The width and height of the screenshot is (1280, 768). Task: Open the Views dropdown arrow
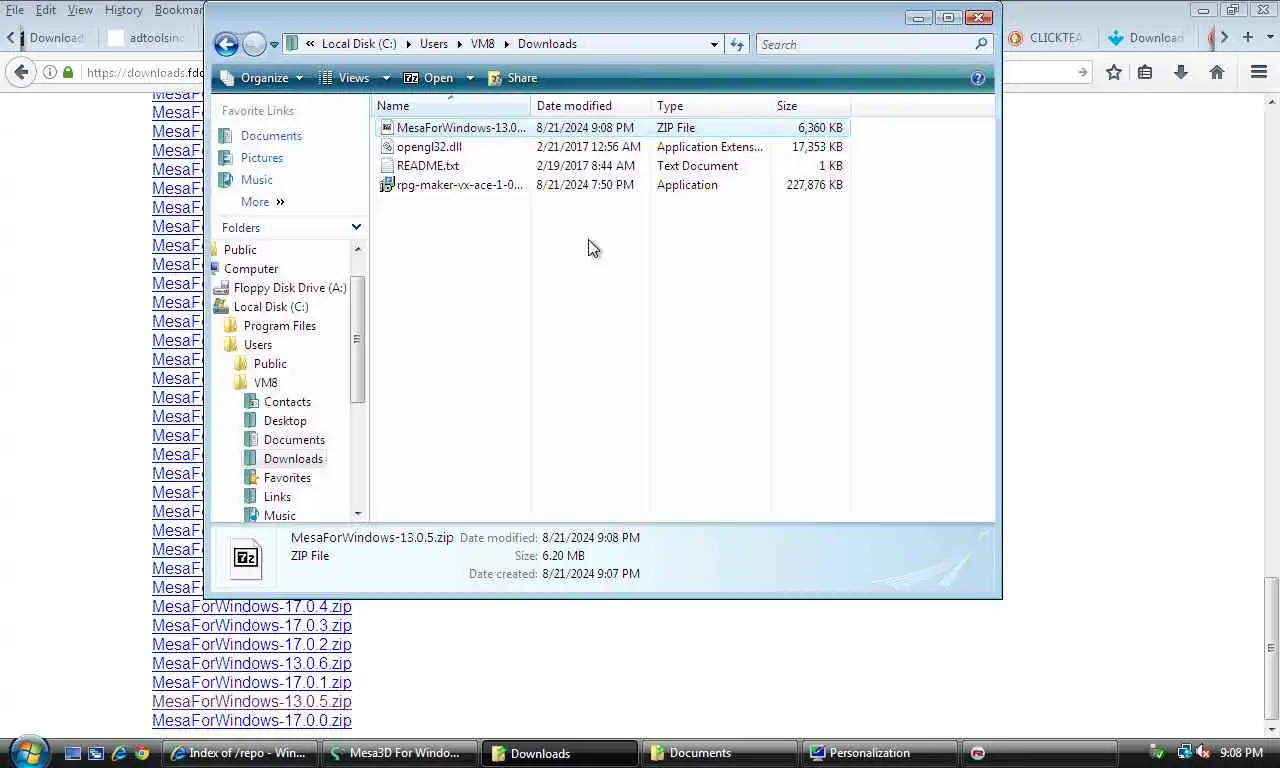point(386,78)
